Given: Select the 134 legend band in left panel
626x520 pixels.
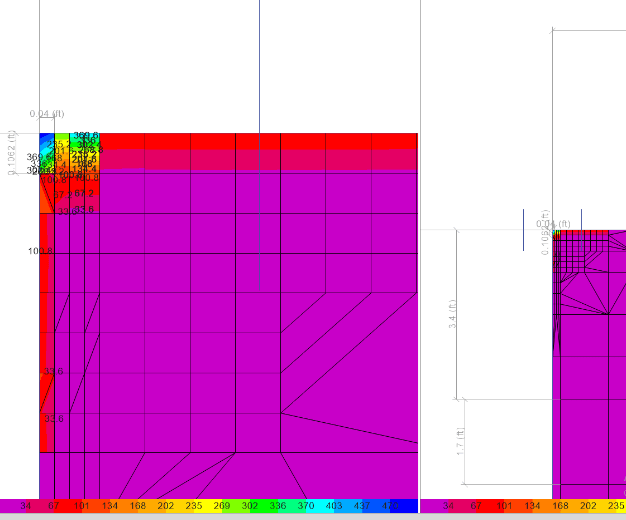Looking at the screenshot, I should point(109,506).
